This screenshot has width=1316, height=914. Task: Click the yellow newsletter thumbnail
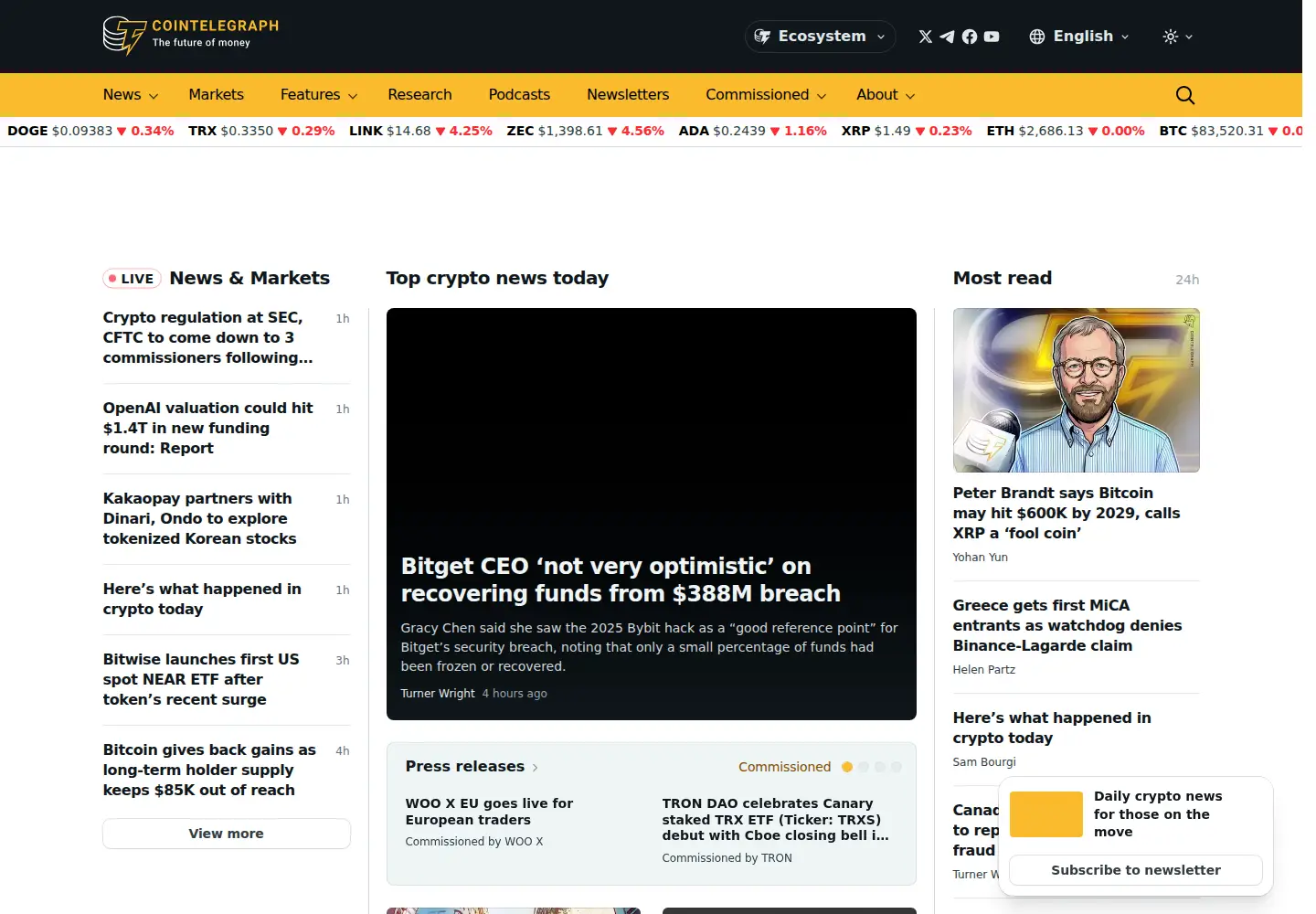pos(1046,814)
